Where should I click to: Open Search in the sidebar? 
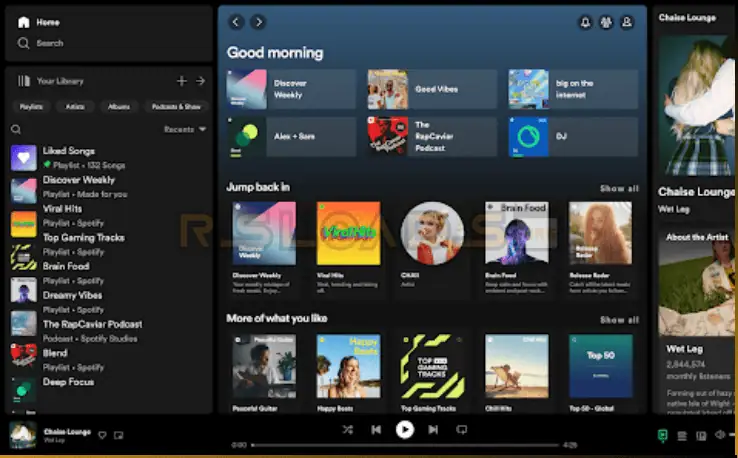click(x=40, y=43)
